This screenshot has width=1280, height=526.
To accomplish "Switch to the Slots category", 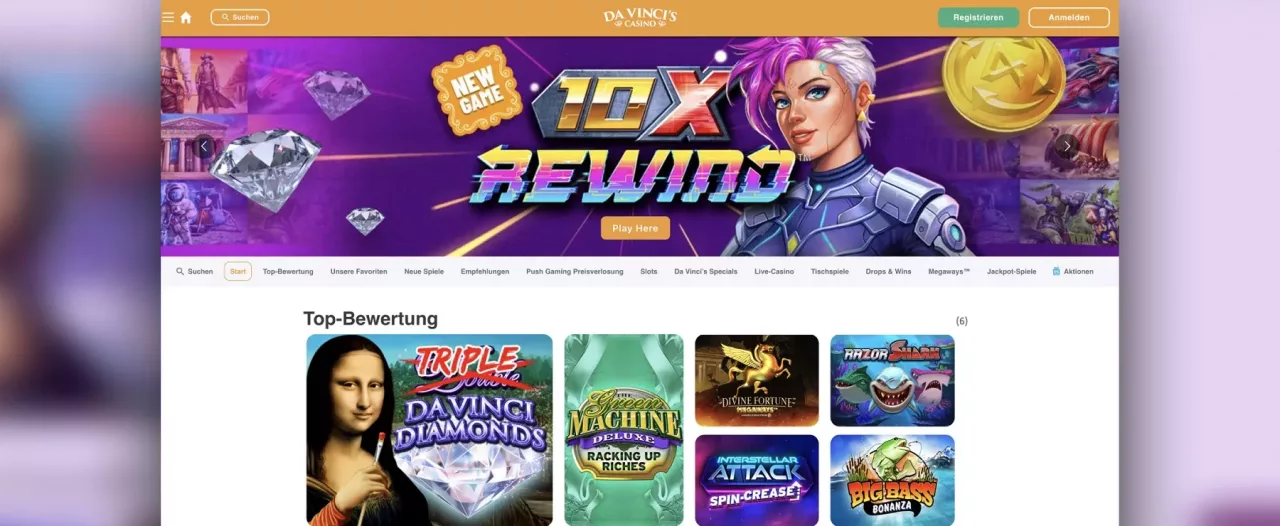I will (649, 271).
